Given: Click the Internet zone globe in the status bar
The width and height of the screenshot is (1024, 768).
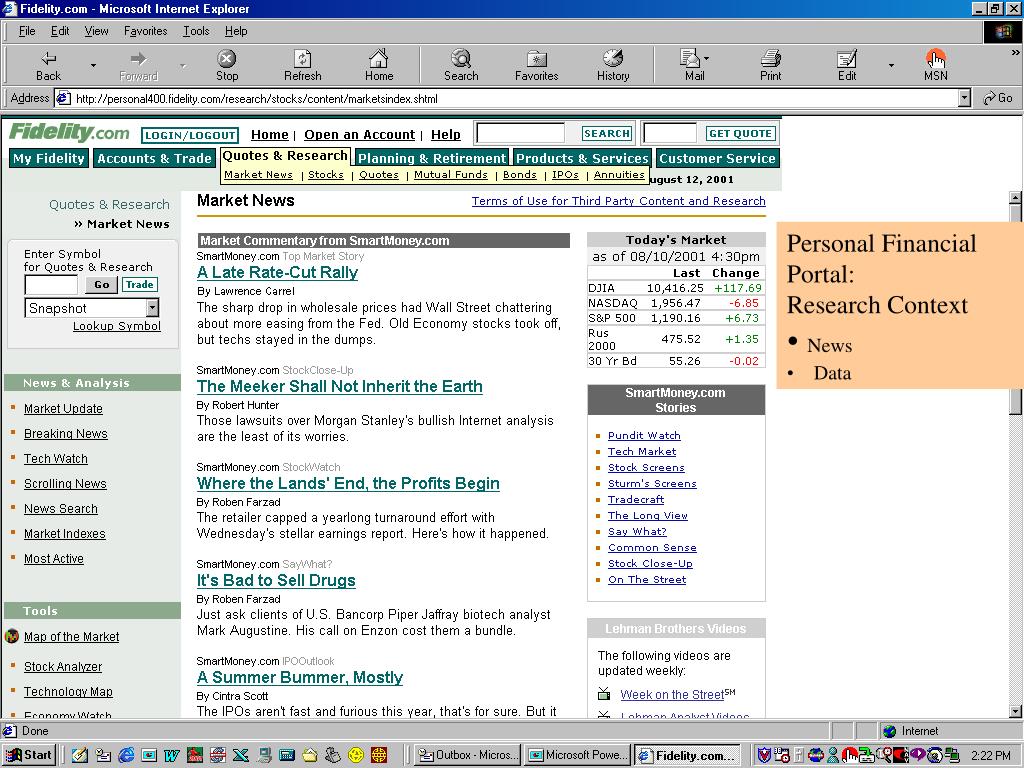Looking at the screenshot, I should pos(889,731).
